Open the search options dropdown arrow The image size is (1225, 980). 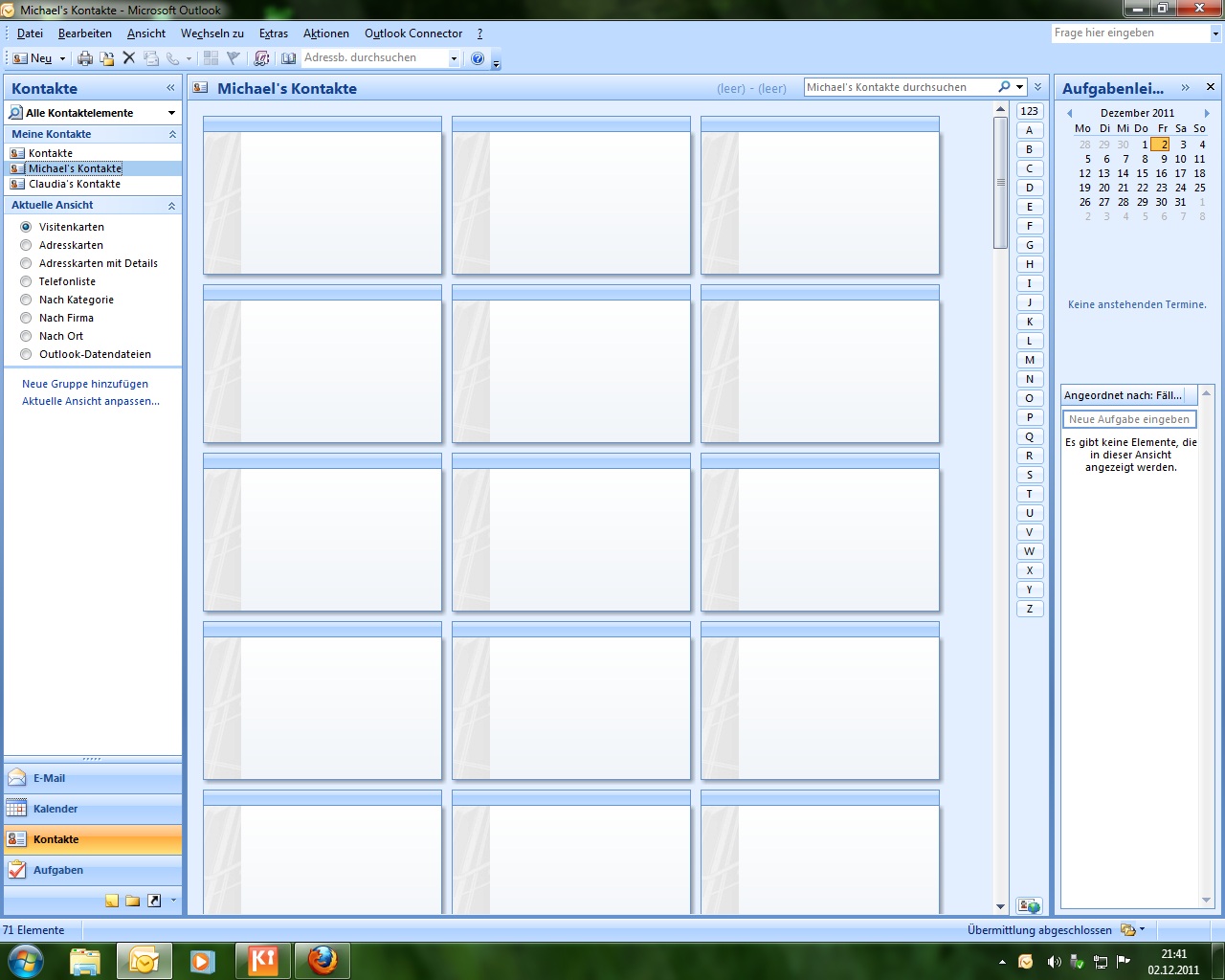[1020, 87]
